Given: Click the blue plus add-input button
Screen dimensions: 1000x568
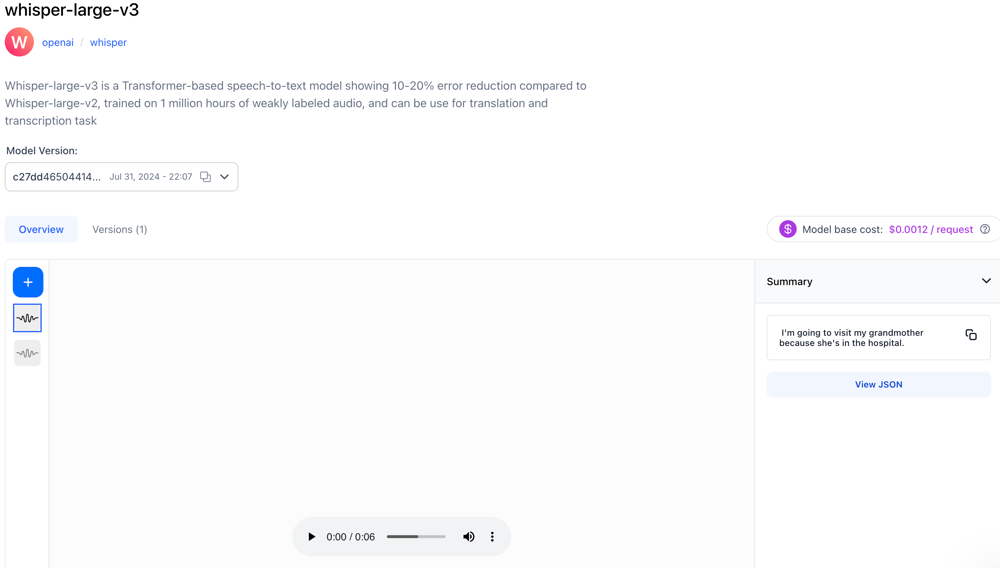Looking at the screenshot, I should click(28, 282).
